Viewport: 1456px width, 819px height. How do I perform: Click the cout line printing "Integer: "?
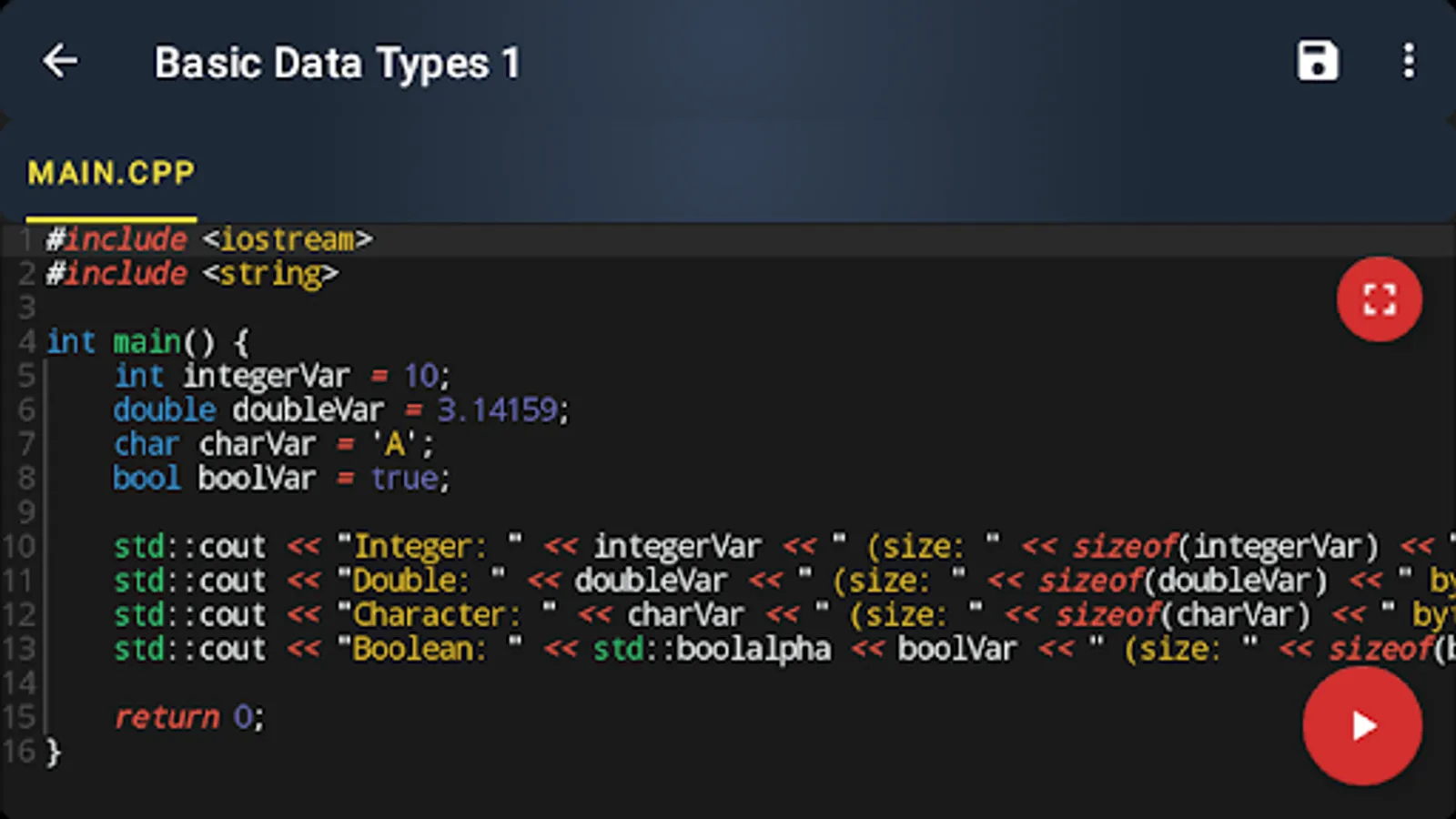(x=784, y=547)
